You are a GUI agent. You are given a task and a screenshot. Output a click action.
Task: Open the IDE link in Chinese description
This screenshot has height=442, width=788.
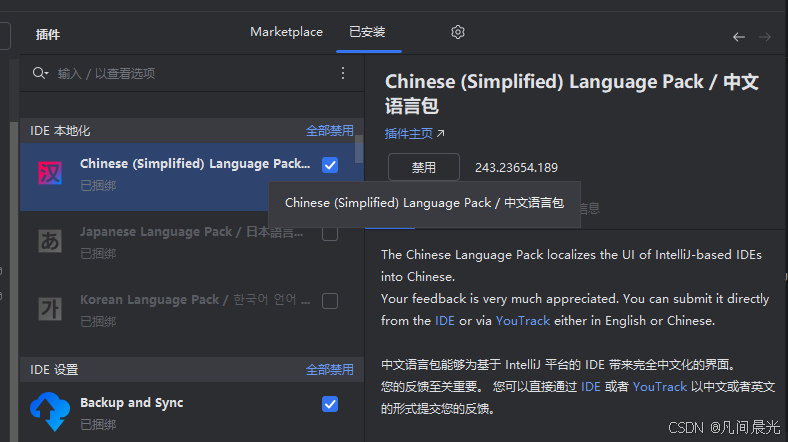pyautogui.click(x=590, y=387)
